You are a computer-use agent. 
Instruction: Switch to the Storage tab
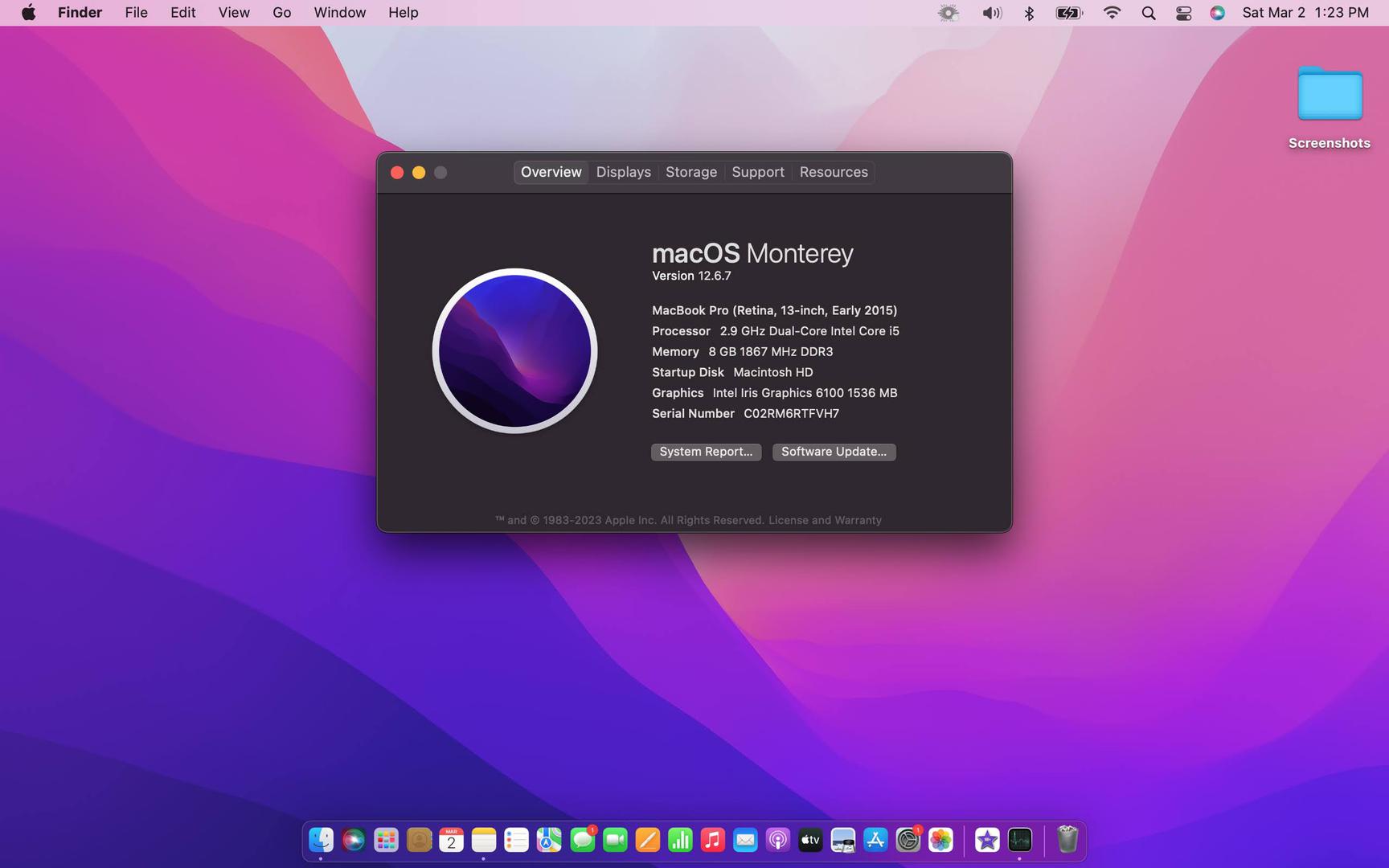tap(691, 172)
